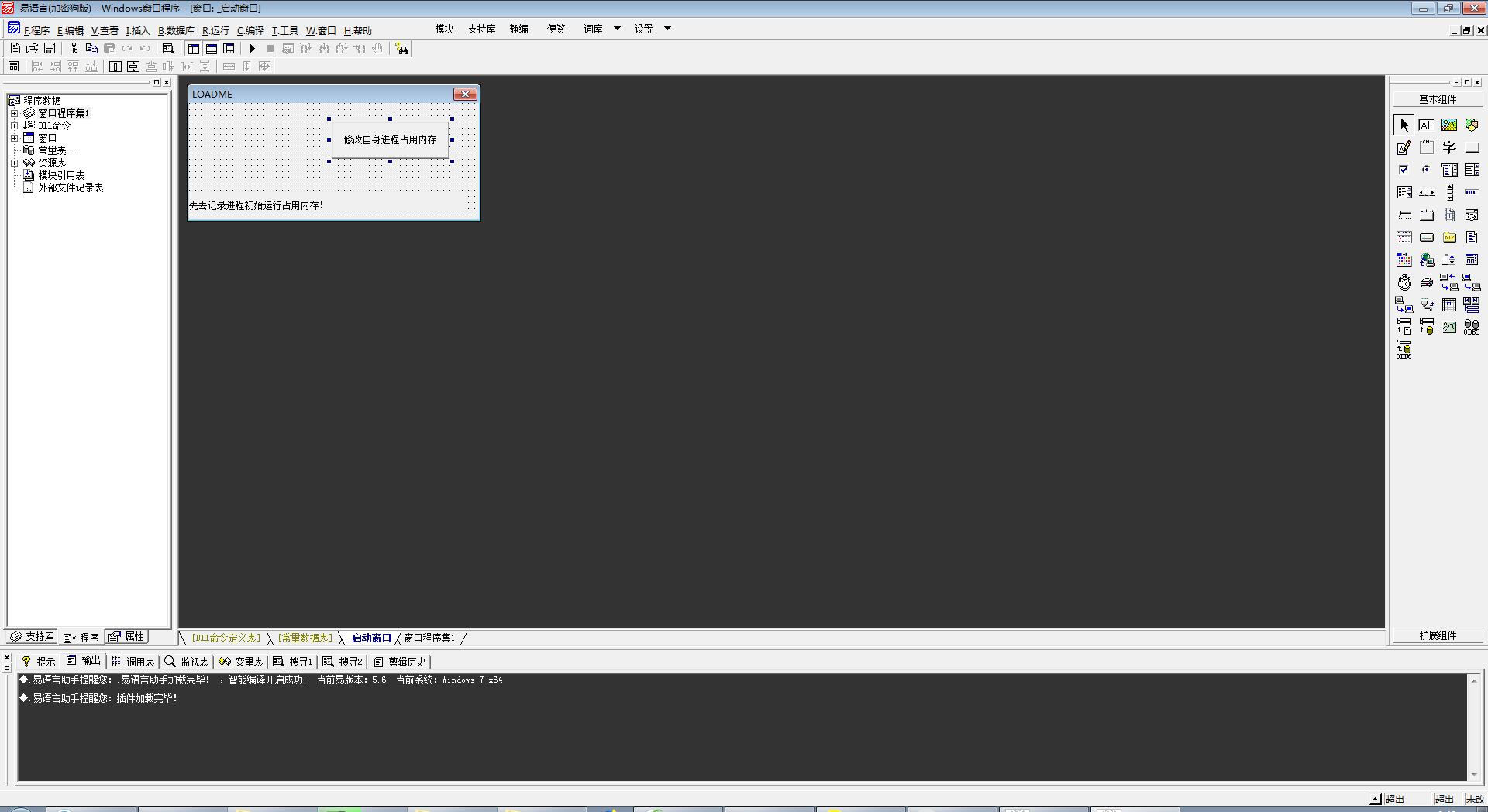Select the 修改自身进程占用内存 button in form
The width and height of the screenshot is (1488, 812).
point(390,139)
